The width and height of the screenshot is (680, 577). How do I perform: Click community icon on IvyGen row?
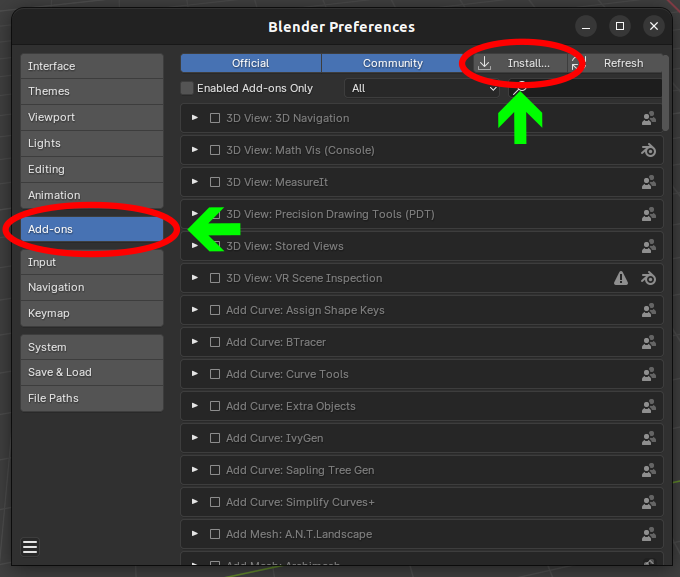coord(649,438)
